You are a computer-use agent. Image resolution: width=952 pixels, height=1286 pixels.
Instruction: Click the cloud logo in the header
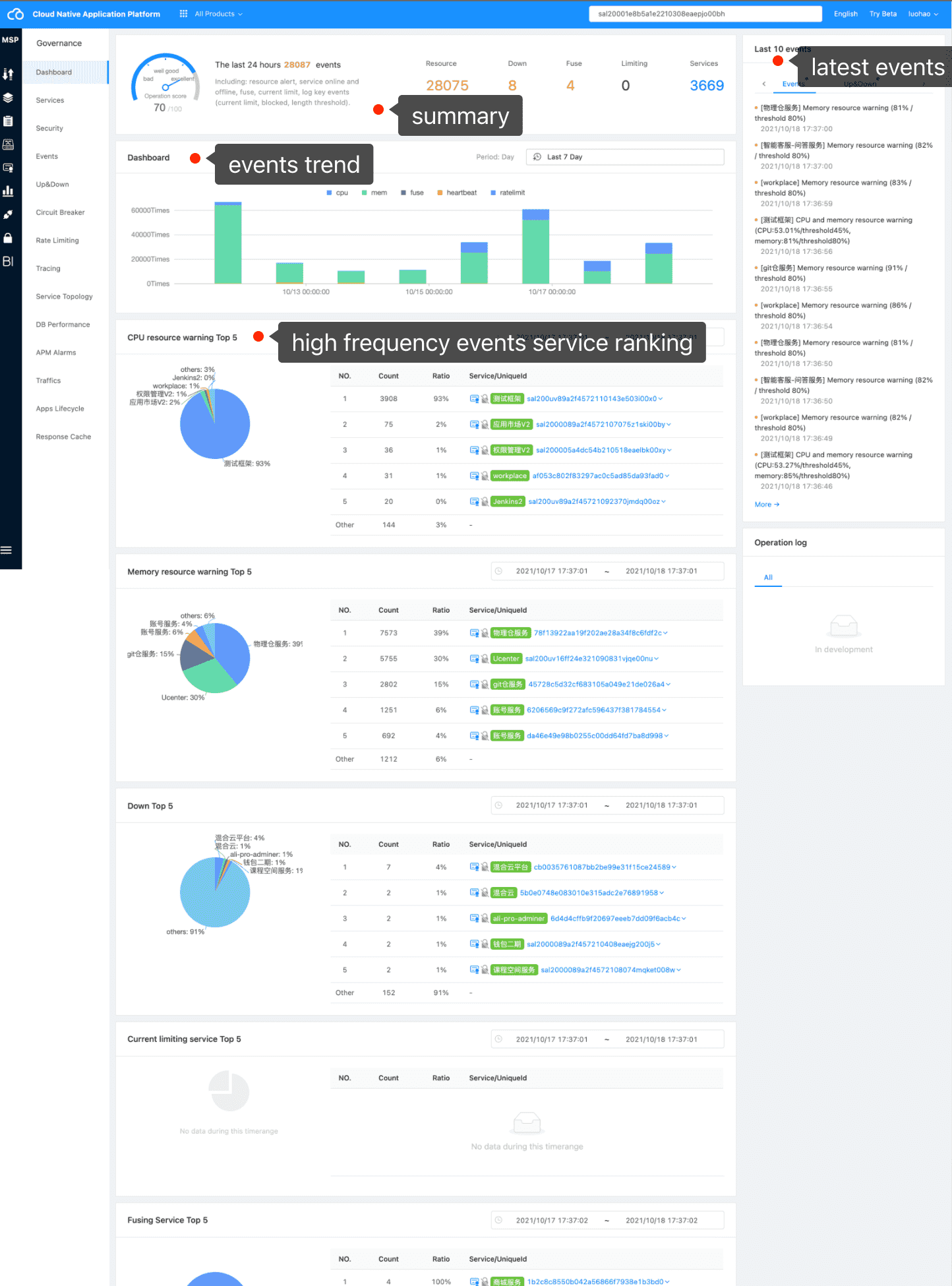click(x=16, y=14)
